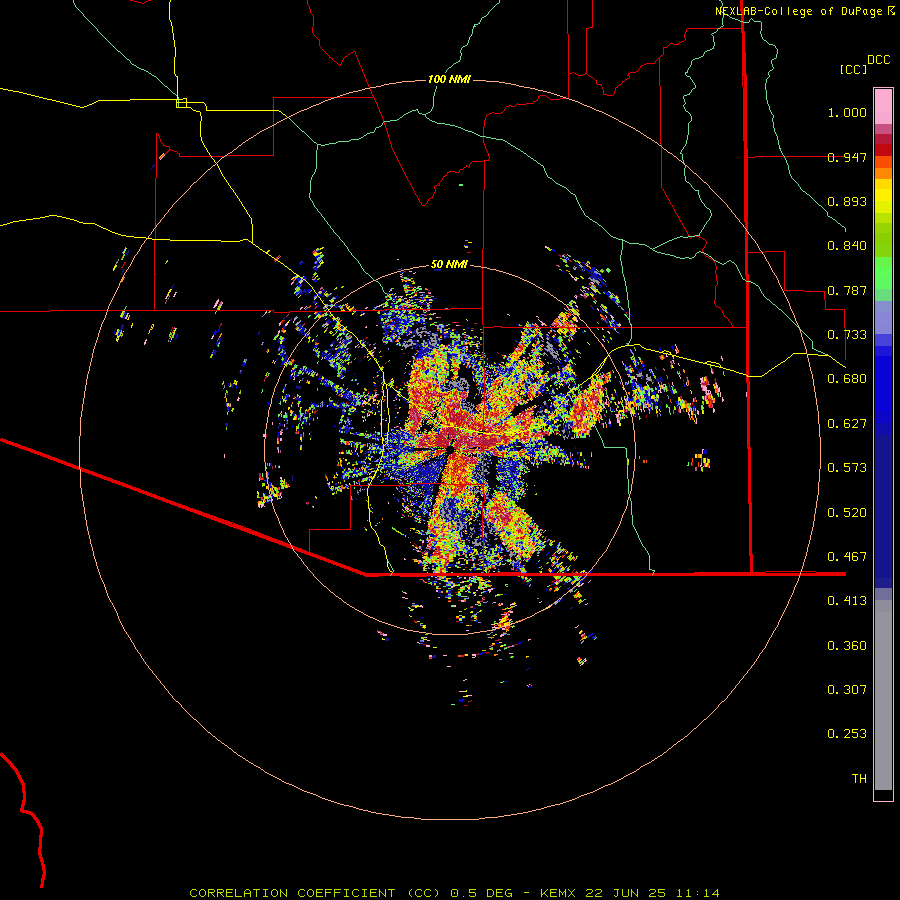Click the TH threshold label

click(x=859, y=779)
